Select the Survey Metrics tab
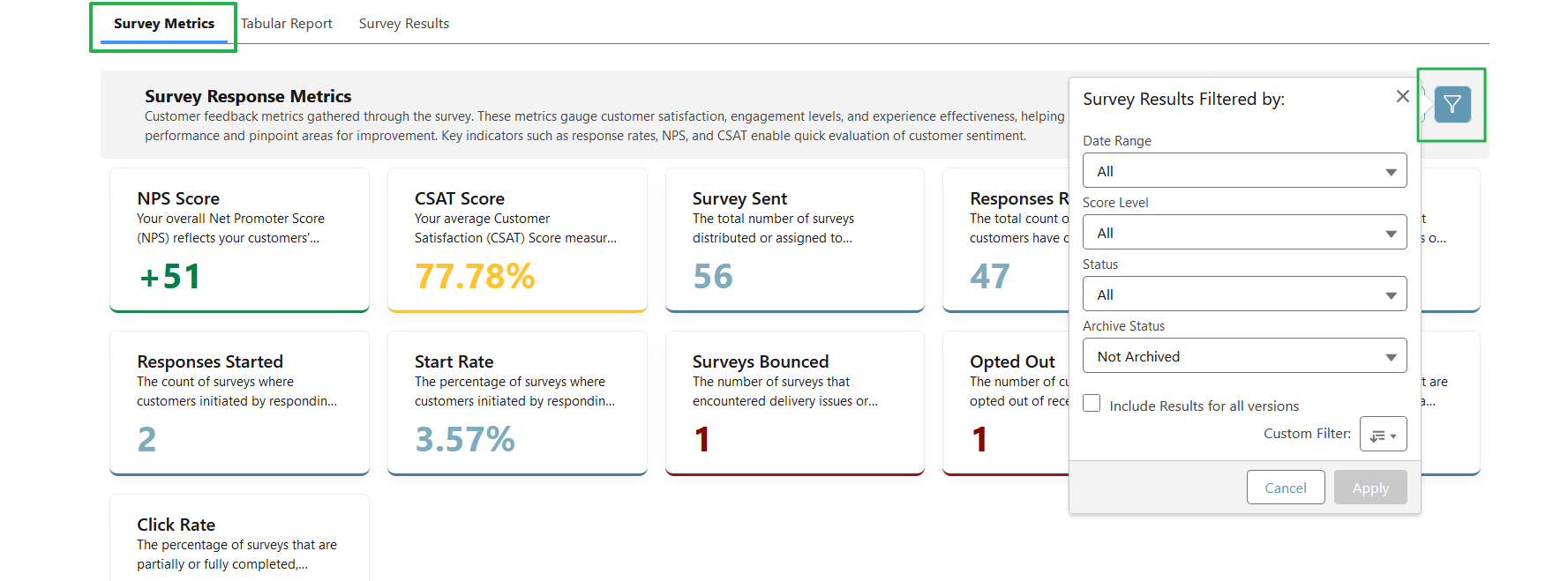This screenshot has height=581, width=1568. coord(162,23)
